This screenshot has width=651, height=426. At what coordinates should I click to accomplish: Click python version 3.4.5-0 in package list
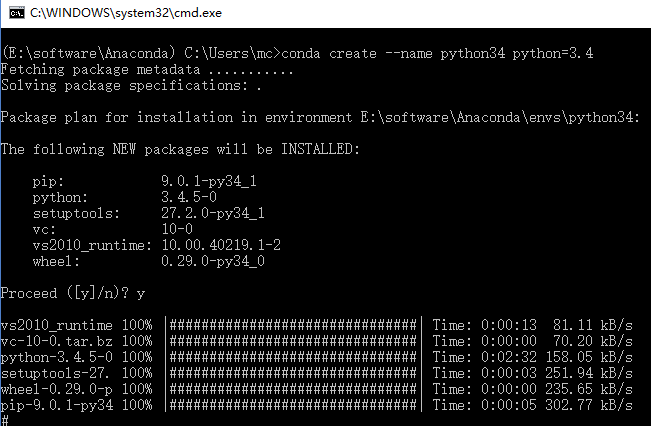(x=189, y=197)
